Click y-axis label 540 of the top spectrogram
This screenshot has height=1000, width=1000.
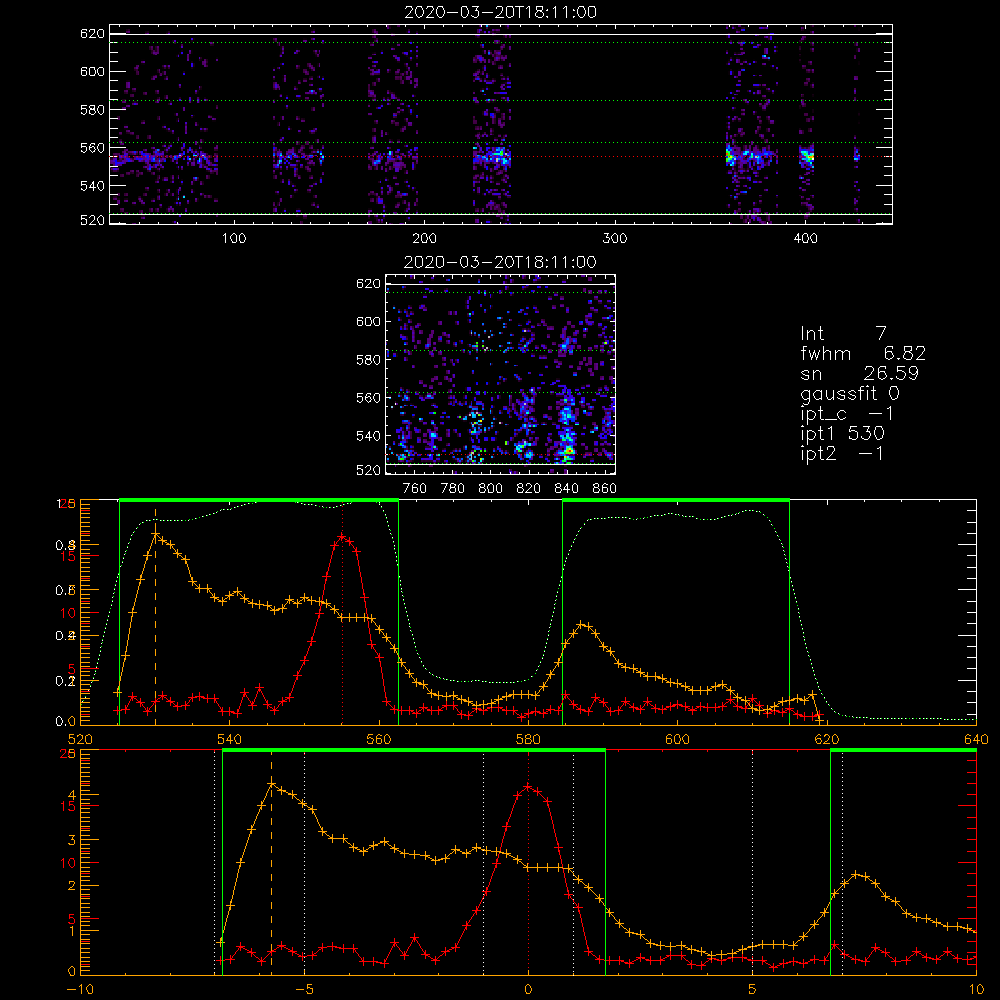(92, 186)
